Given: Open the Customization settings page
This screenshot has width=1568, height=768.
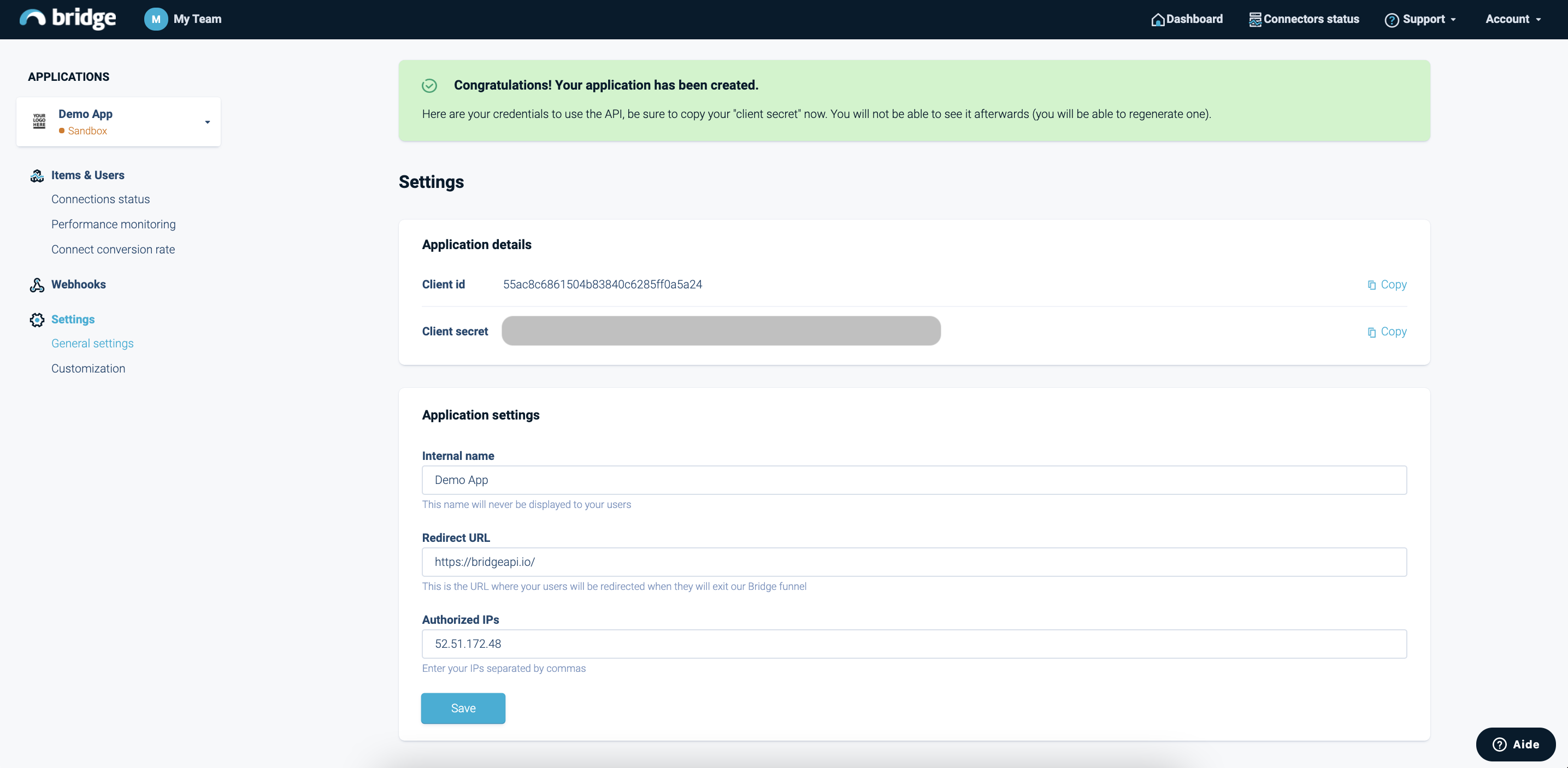Looking at the screenshot, I should tap(89, 369).
